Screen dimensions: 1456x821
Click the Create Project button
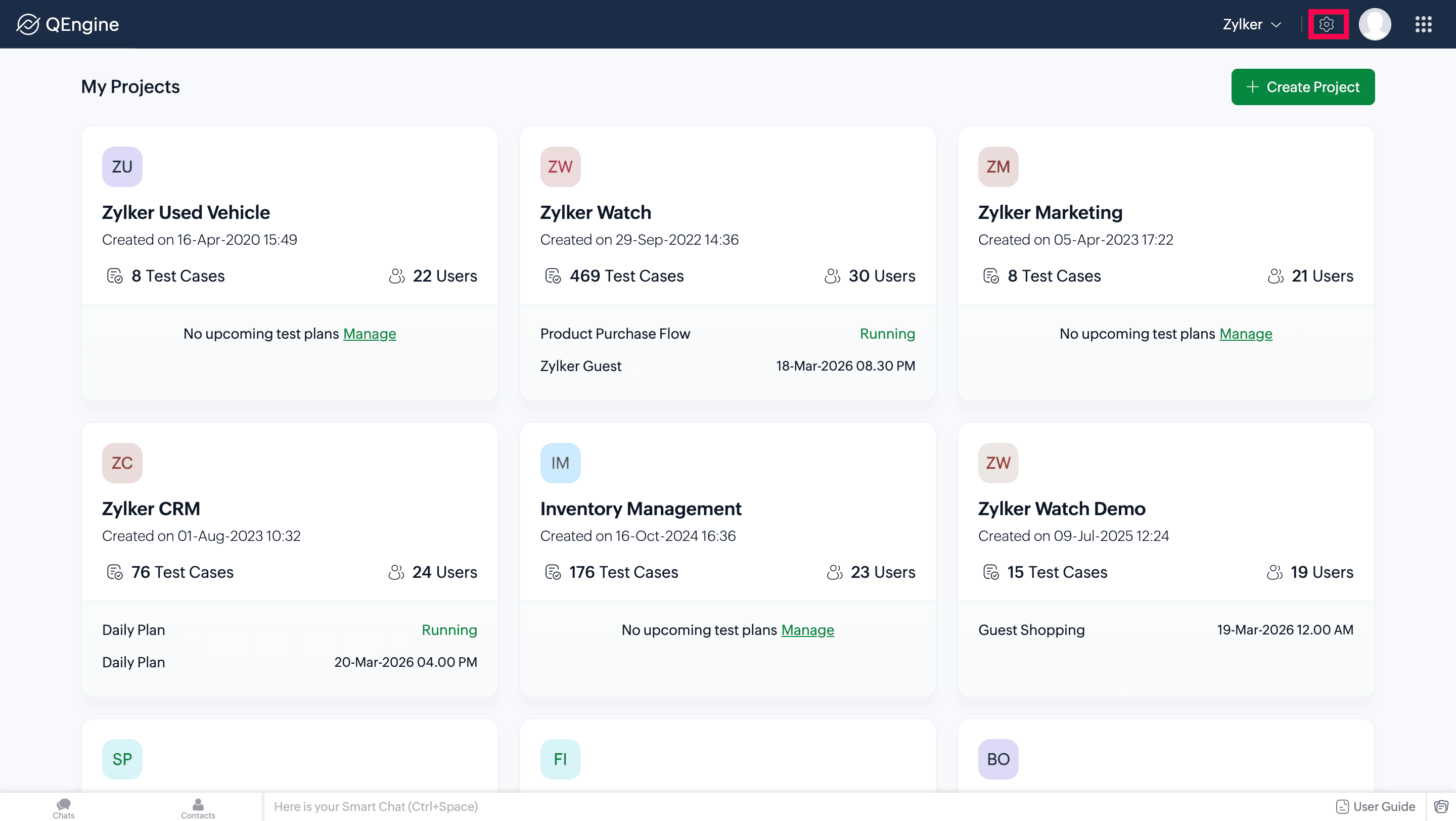(x=1303, y=87)
